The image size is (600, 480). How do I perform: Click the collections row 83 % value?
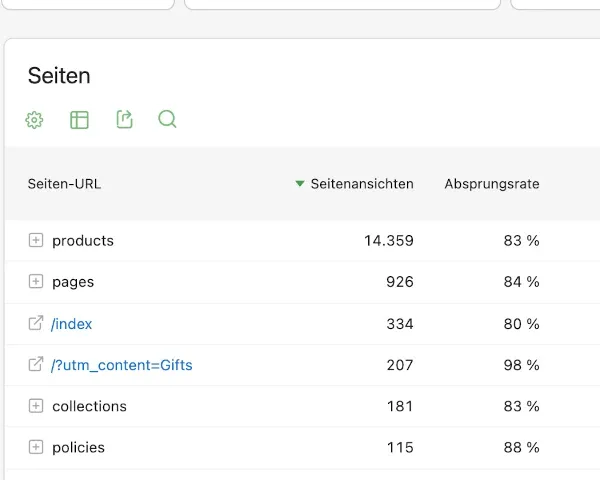[522, 406]
